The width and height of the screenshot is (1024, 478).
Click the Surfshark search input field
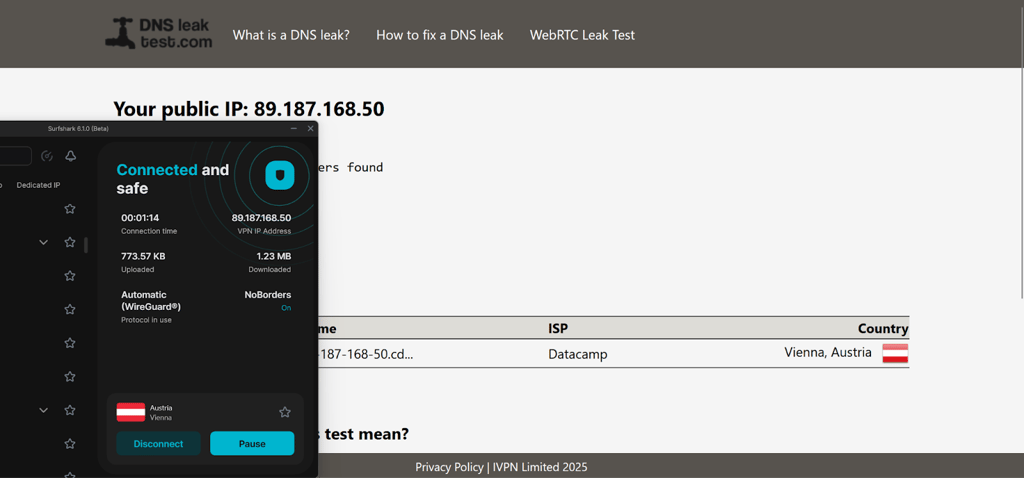(x=16, y=156)
